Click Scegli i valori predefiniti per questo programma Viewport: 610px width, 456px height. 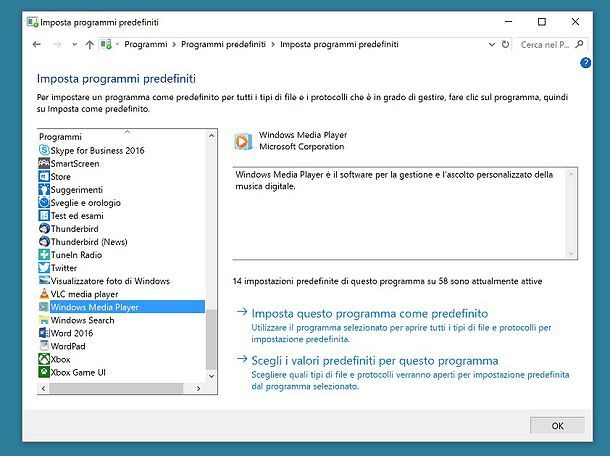tap(375, 360)
